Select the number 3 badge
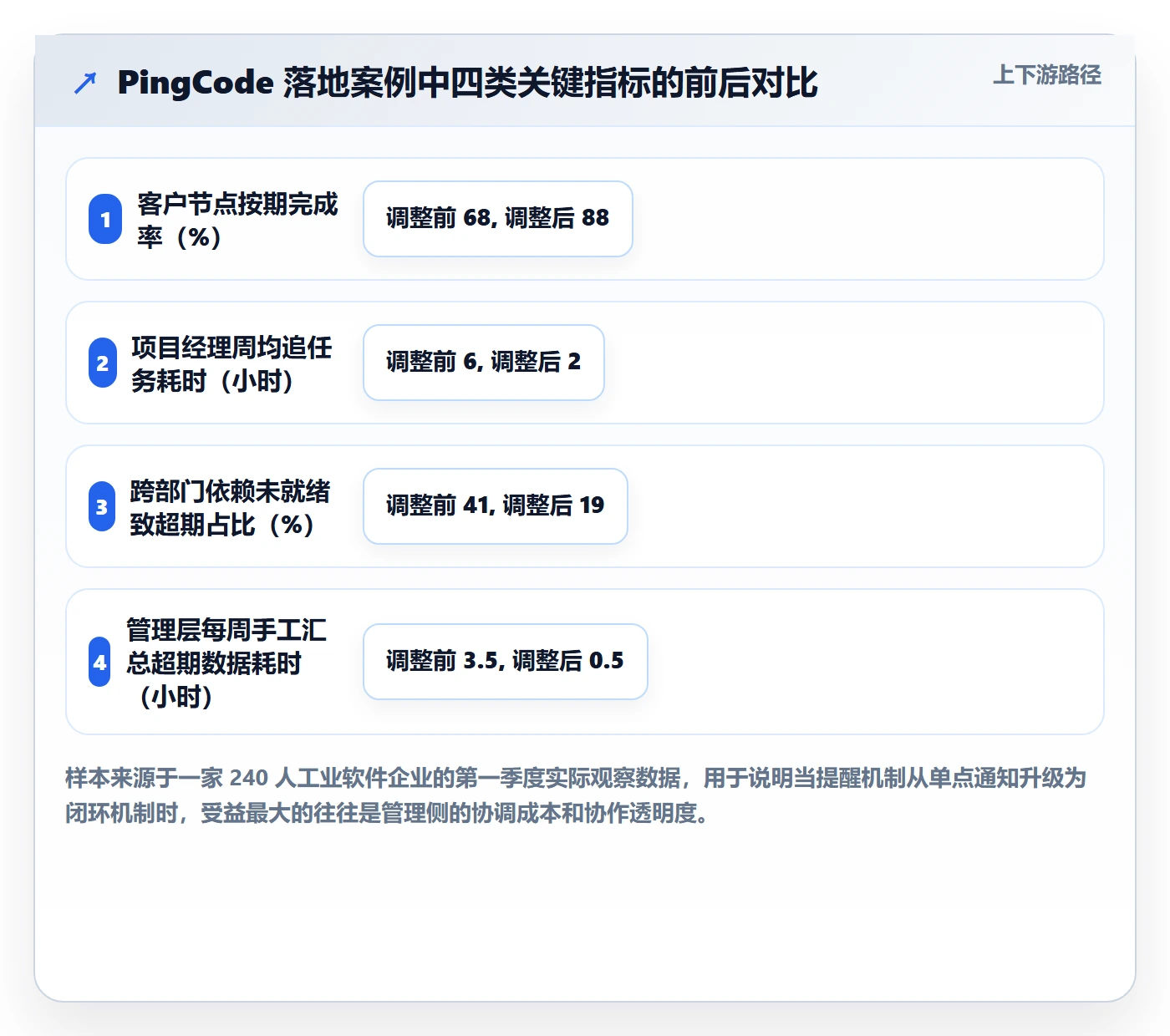The width and height of the screenshot is (1170, 1036). click(x=102, y=506)
